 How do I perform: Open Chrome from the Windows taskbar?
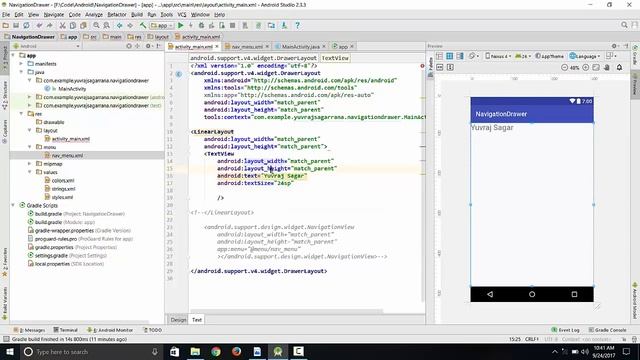pyautogui.click(x=216, y=351)
